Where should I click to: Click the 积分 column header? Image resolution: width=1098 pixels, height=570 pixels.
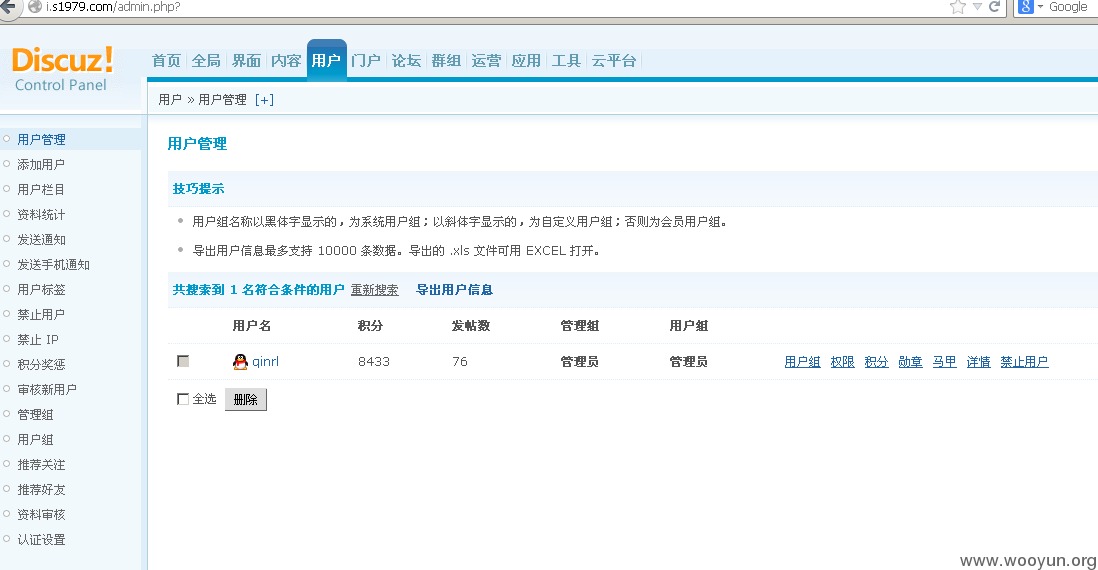(x=370, y=326)
